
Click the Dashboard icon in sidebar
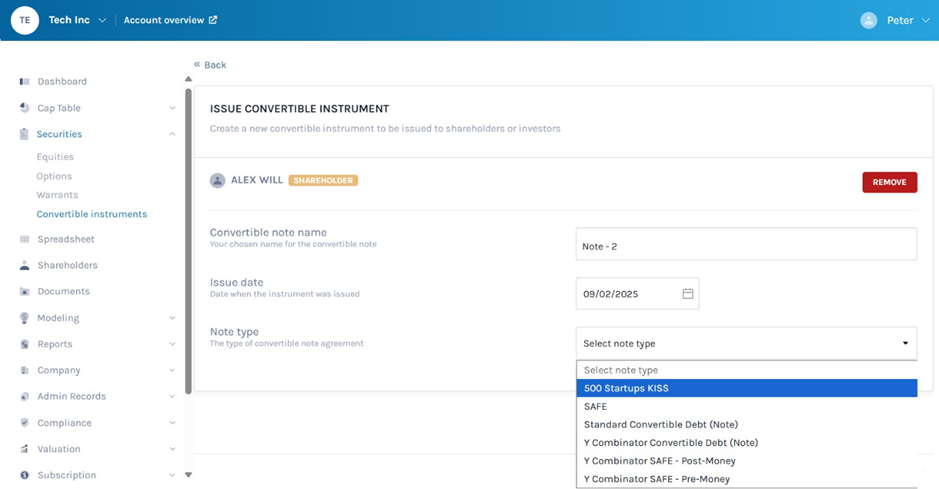coord(24,82)
